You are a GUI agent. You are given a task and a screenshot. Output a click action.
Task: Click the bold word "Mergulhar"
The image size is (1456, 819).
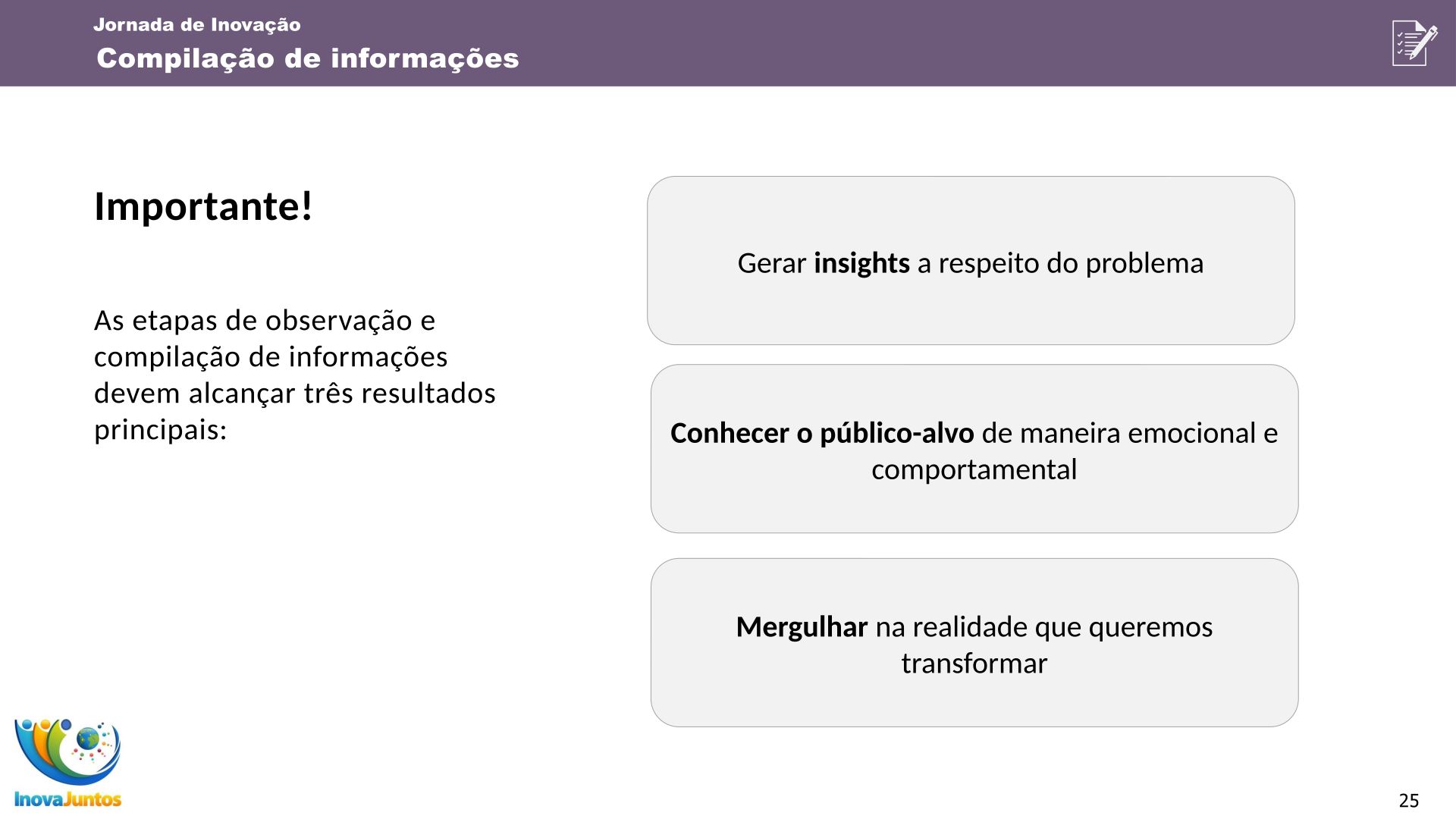(802, 627)
